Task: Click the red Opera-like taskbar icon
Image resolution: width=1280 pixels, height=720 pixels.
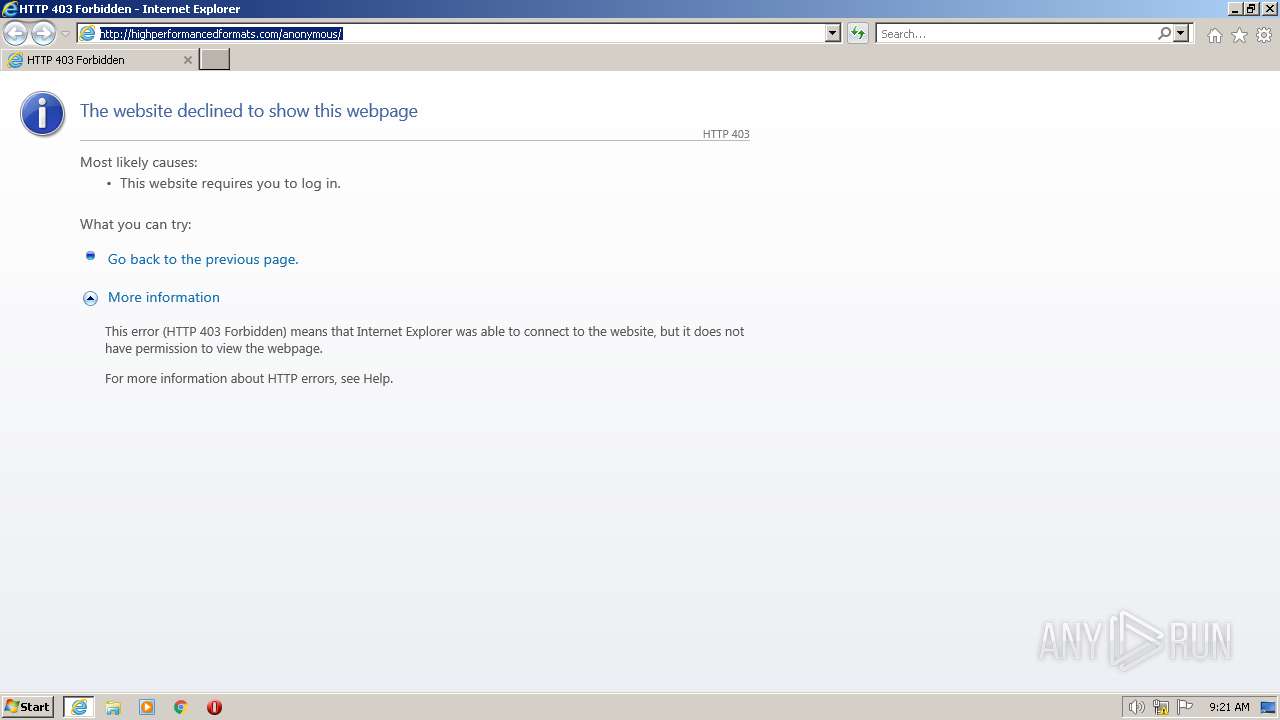Action: coord(214,707)
